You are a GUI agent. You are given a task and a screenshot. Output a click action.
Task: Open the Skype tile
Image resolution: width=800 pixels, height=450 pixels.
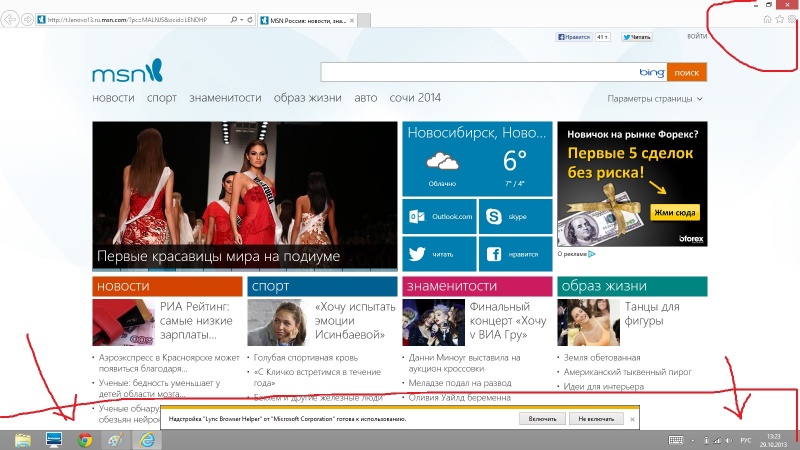point(515,216)
